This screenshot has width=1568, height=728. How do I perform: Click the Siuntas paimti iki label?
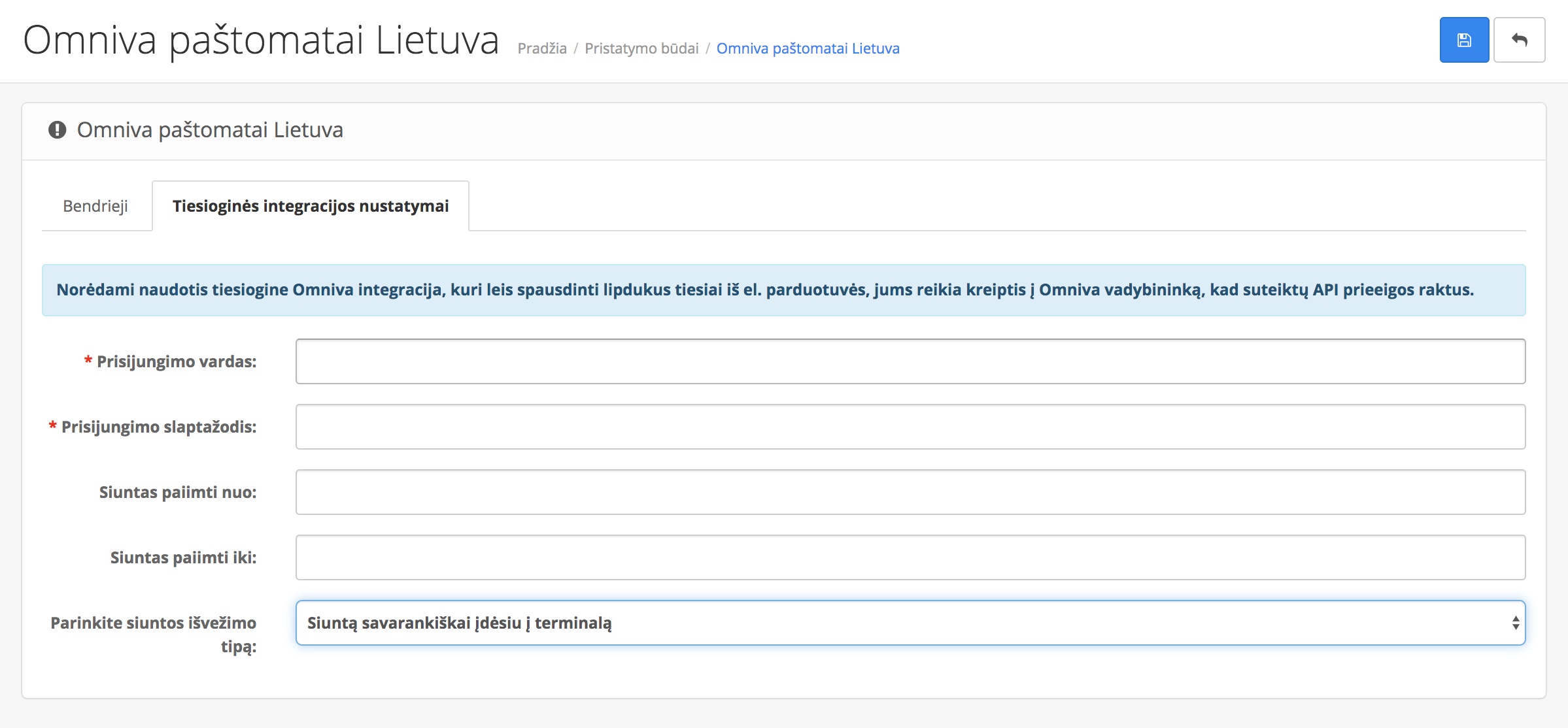pos(183,557)
